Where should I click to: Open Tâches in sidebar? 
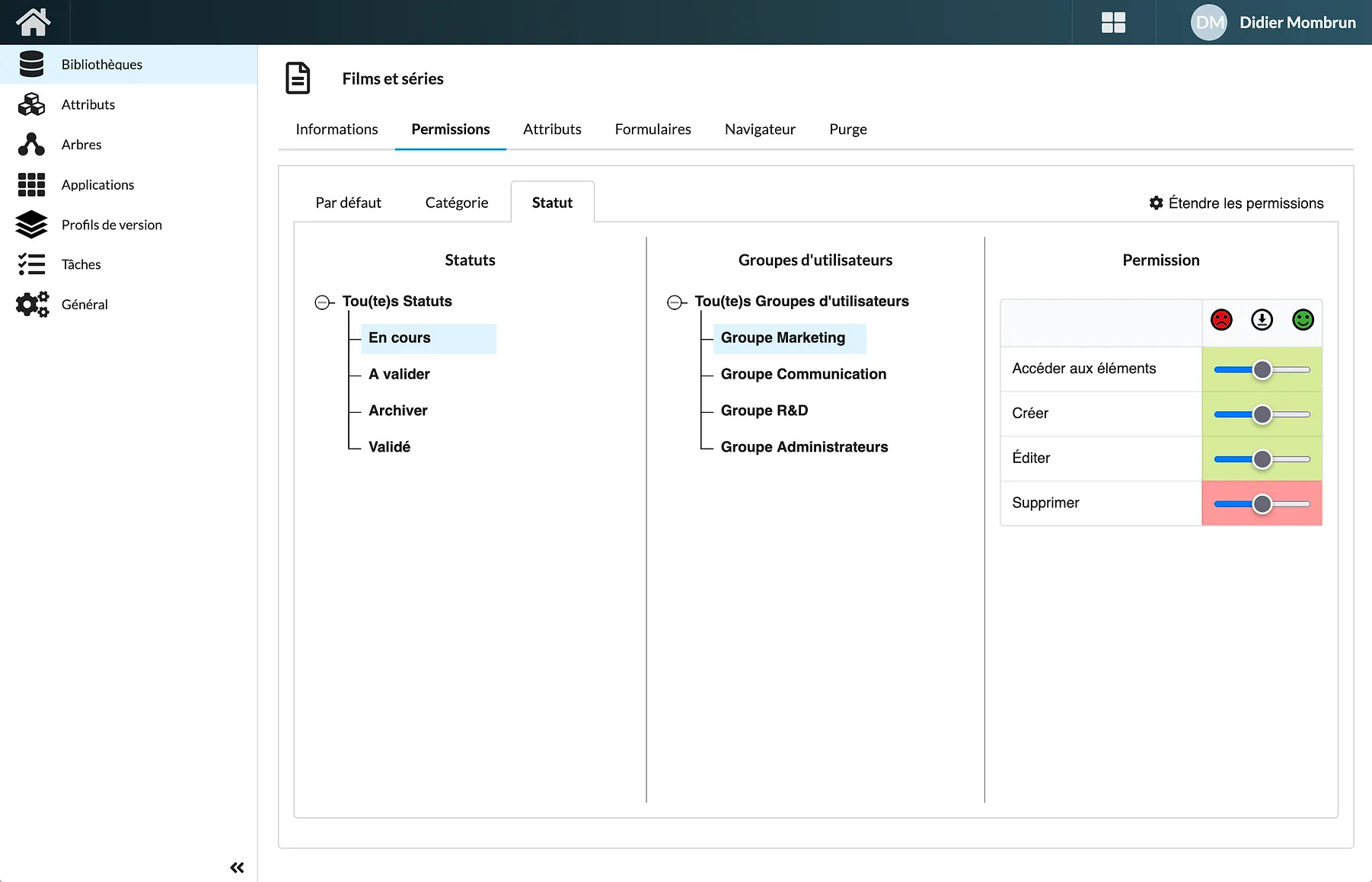pos(129,264)
